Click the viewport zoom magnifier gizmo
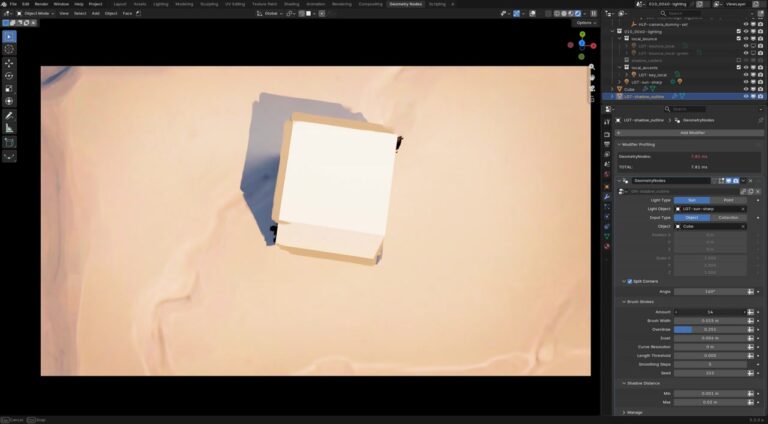Screen dimensions: 768x424 [x=592, y=67]
